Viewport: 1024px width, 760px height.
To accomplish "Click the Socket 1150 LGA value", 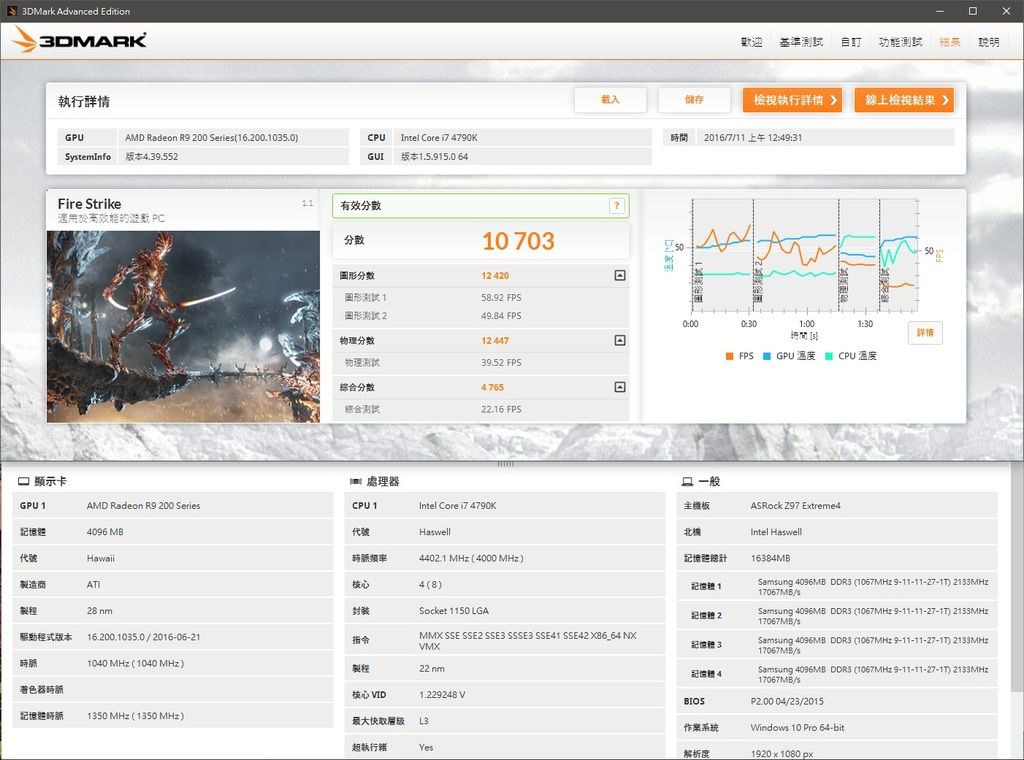I will click(x=454, y=611).
